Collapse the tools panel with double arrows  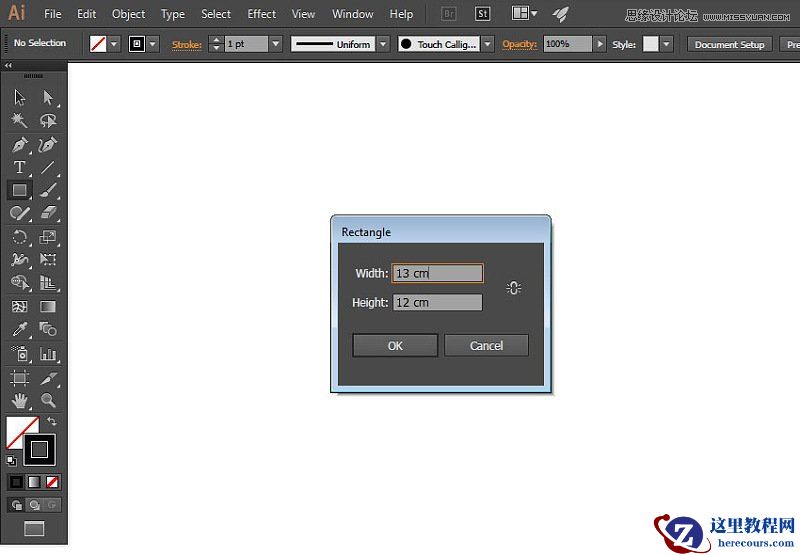point(8,65)
